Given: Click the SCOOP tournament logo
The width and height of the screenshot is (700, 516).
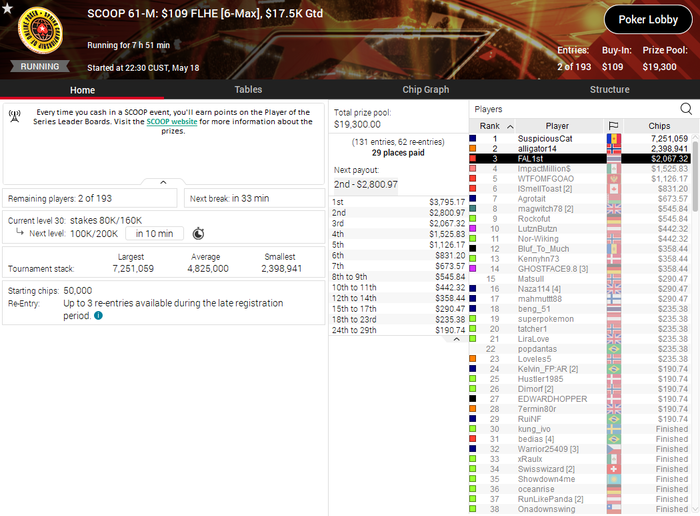Looking at the screenshot, I should (40, 31).
